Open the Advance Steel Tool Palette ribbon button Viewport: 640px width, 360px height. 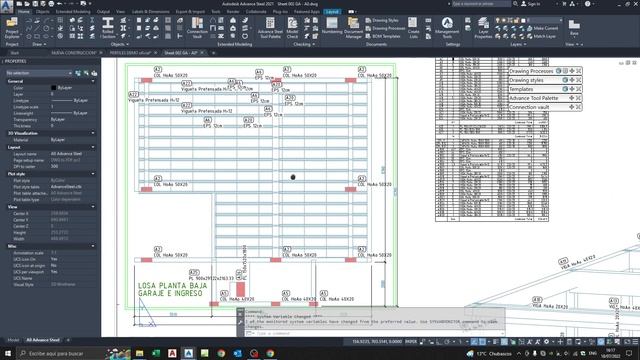tap(270, 28)
